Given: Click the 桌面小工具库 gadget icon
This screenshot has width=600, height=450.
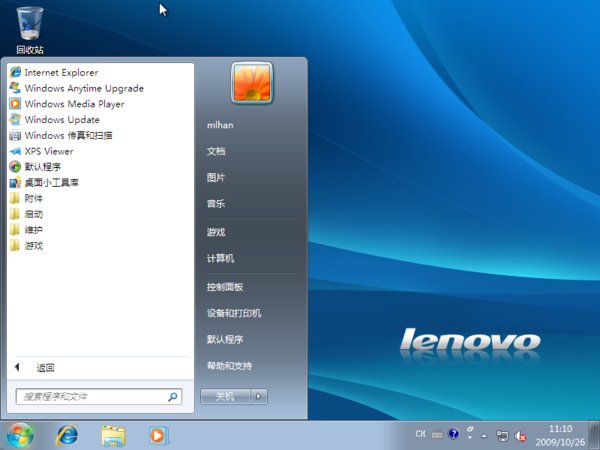Looking at the screenshot, I should [15, 183].
